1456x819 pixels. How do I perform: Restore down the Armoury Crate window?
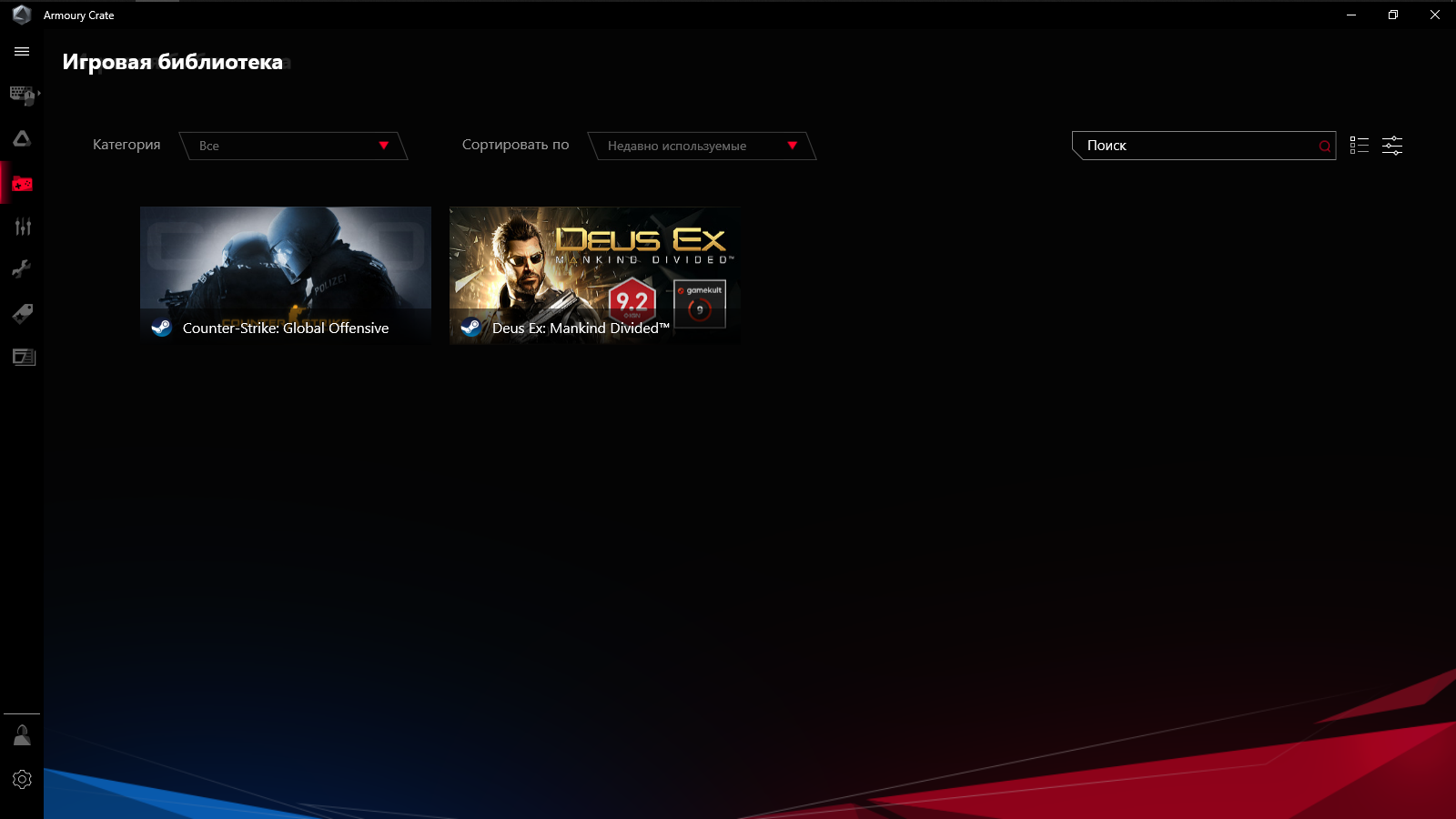[x=1393, y=15]
